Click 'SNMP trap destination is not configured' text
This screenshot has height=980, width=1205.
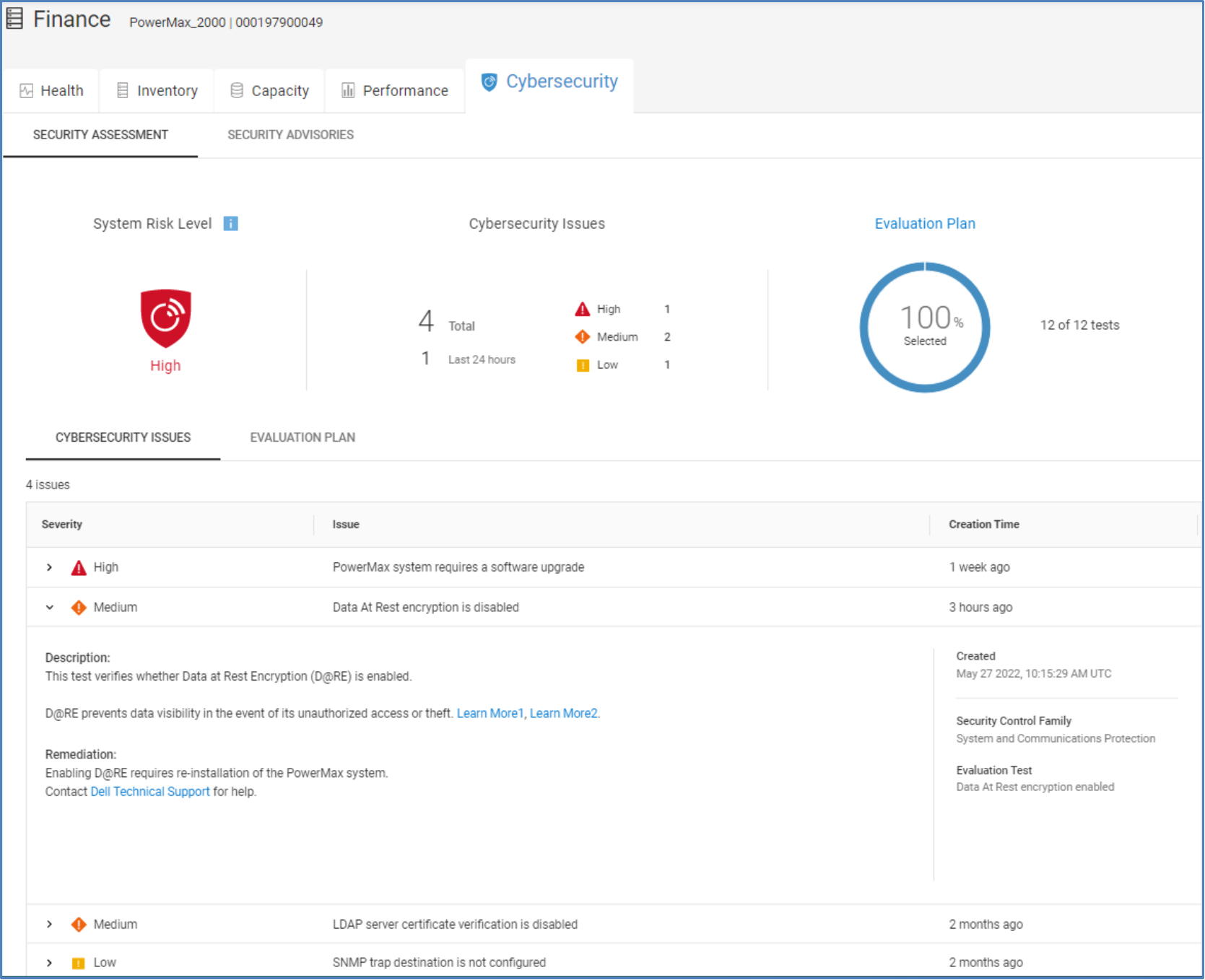coord(439,963)
